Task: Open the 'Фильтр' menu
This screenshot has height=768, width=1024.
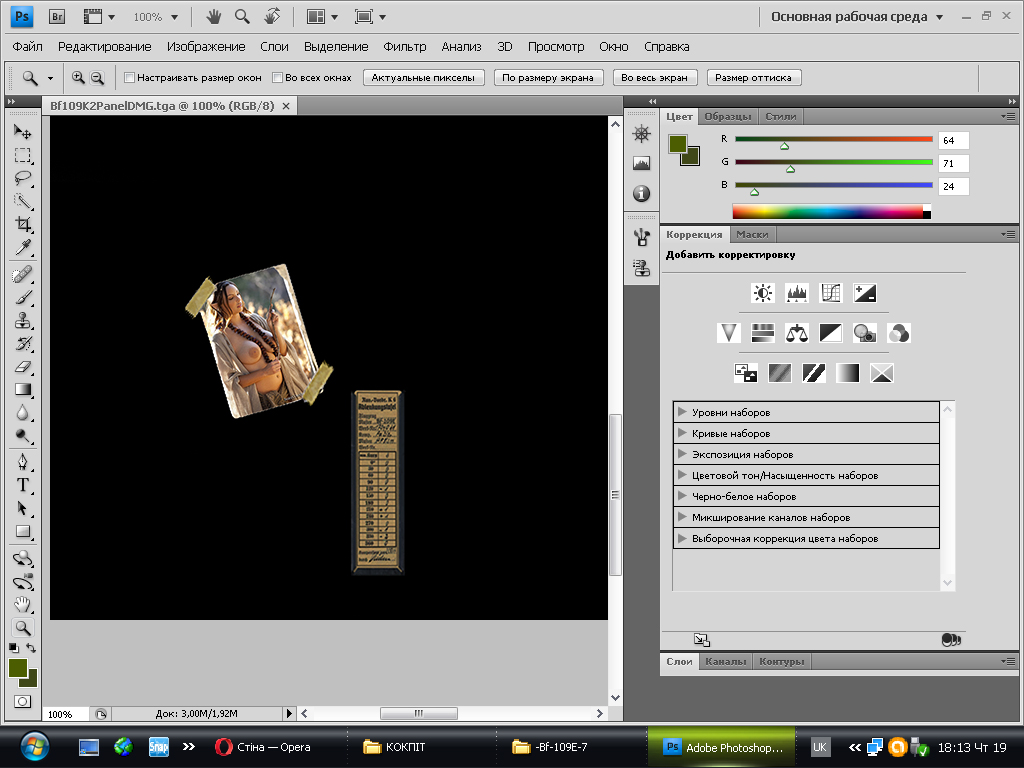Action: [x=404, y=47]
